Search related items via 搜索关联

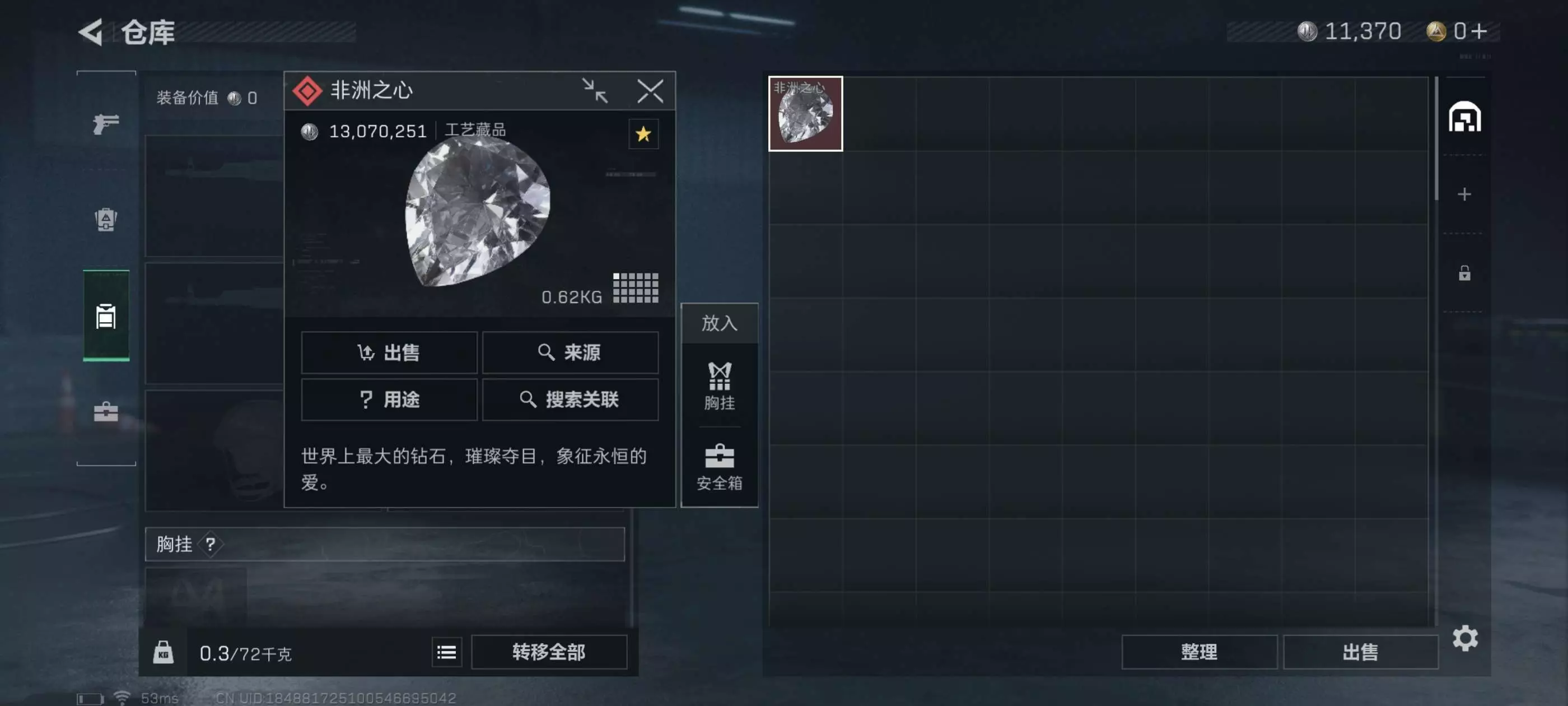coord(570,400)
